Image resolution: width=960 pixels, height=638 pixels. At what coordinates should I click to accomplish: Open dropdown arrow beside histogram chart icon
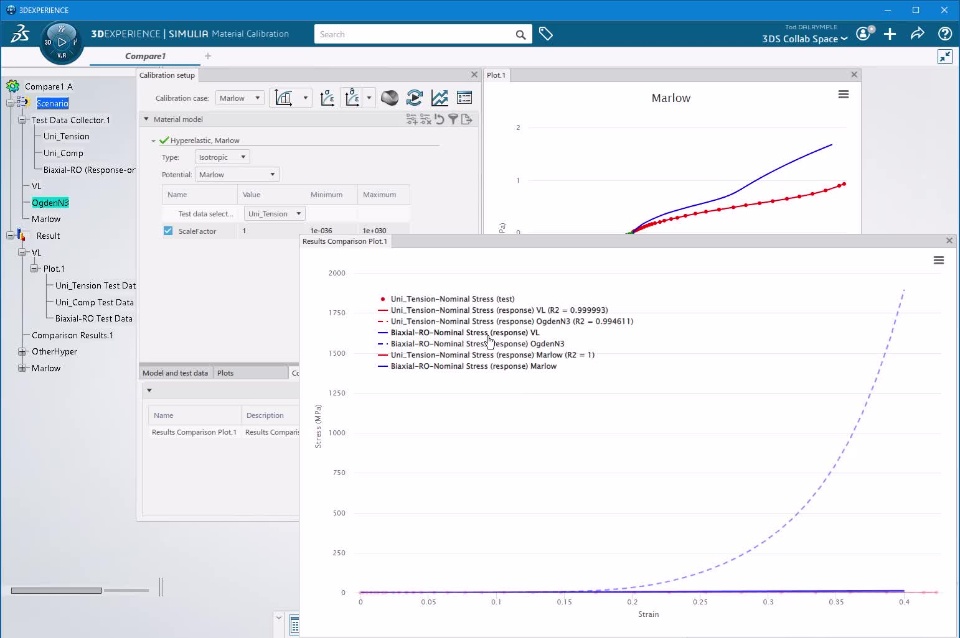[305, 98]
